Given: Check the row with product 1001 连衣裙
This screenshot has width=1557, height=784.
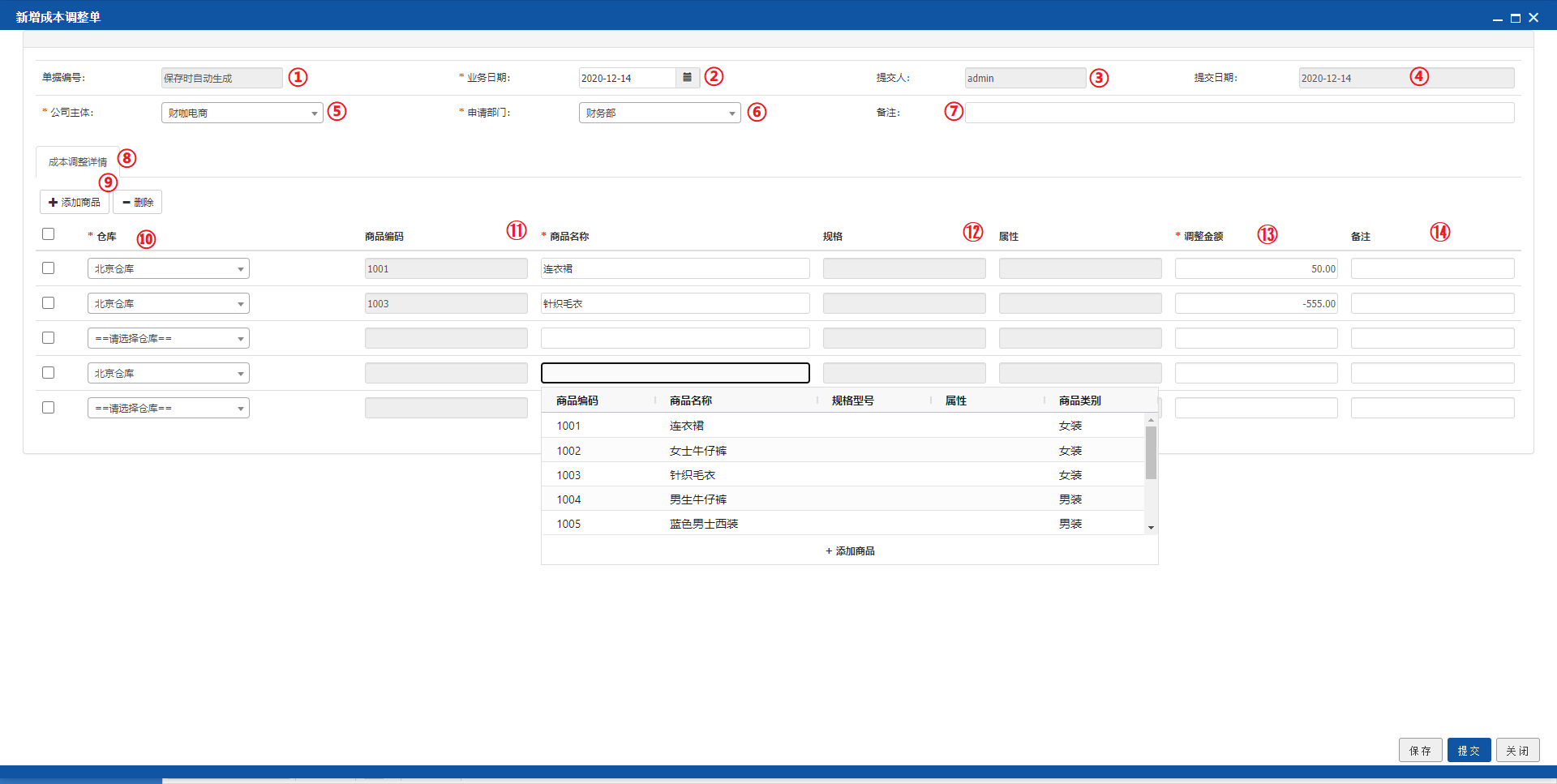Looking at the screenshot, I should (49, 268).
